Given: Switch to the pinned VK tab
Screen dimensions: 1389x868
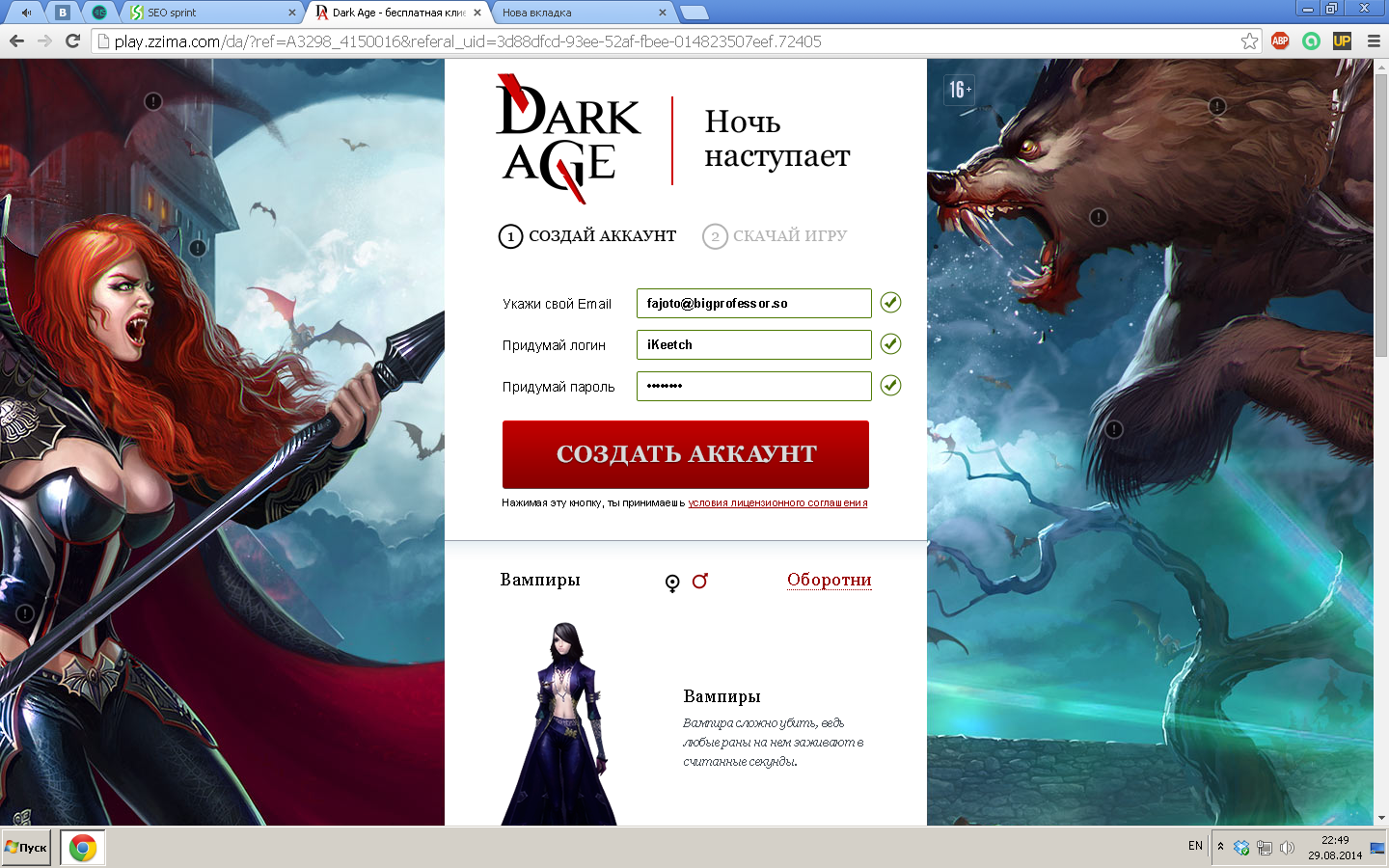Looking at the screenshot, I should coord(63,13).
